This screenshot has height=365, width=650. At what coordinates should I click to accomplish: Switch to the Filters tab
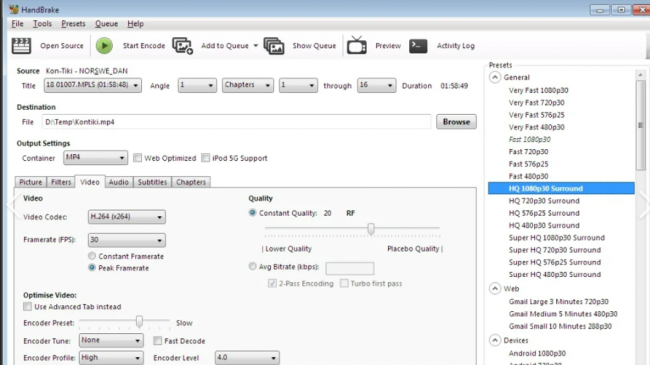61,182
